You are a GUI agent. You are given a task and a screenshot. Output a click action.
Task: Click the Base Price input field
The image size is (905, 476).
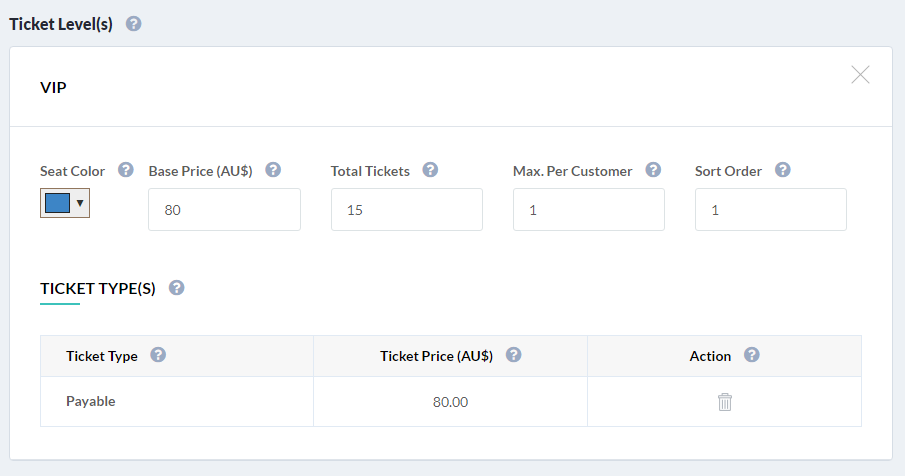click(x=225, y=209)
